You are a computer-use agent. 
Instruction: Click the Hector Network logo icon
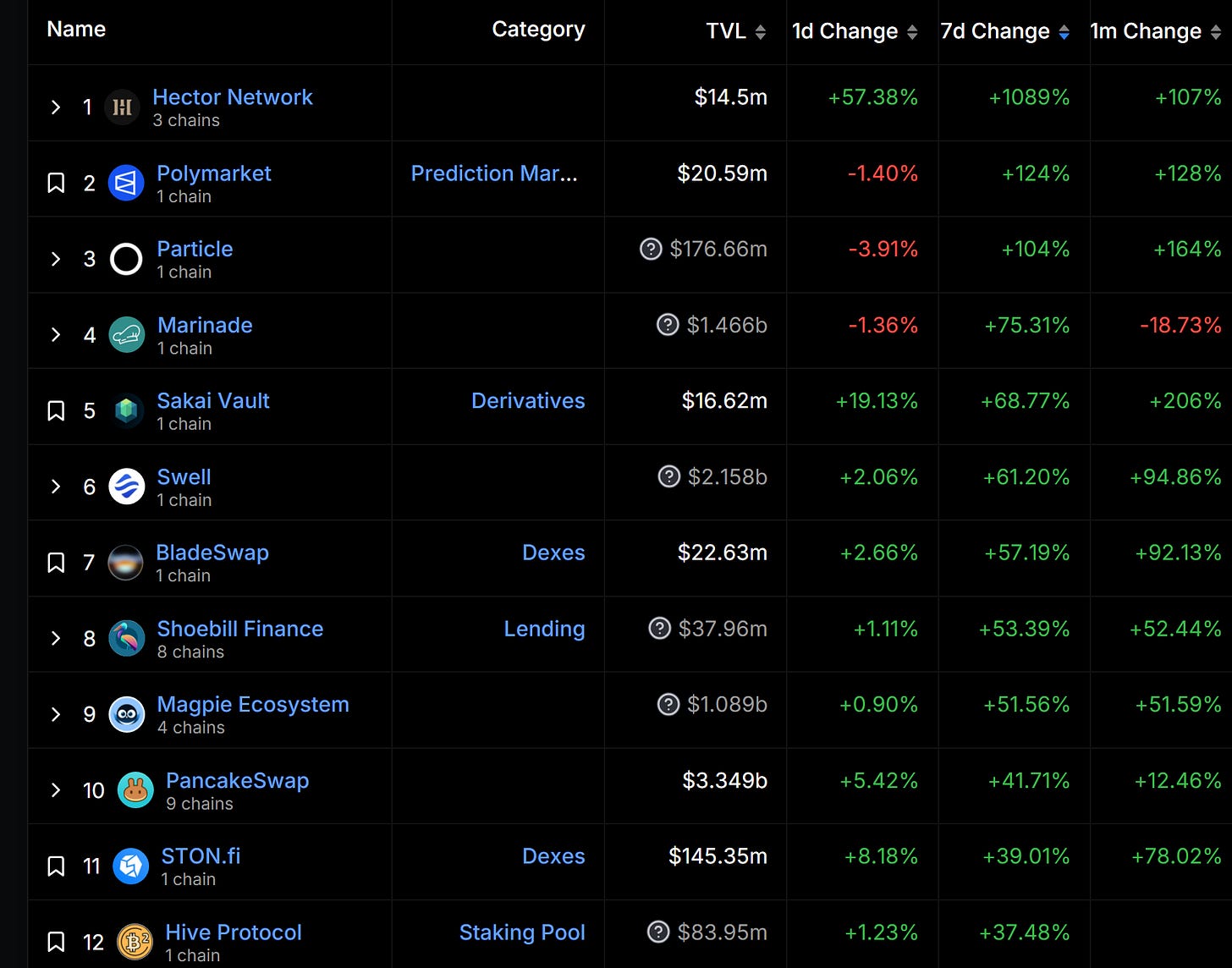coord(122,107)
